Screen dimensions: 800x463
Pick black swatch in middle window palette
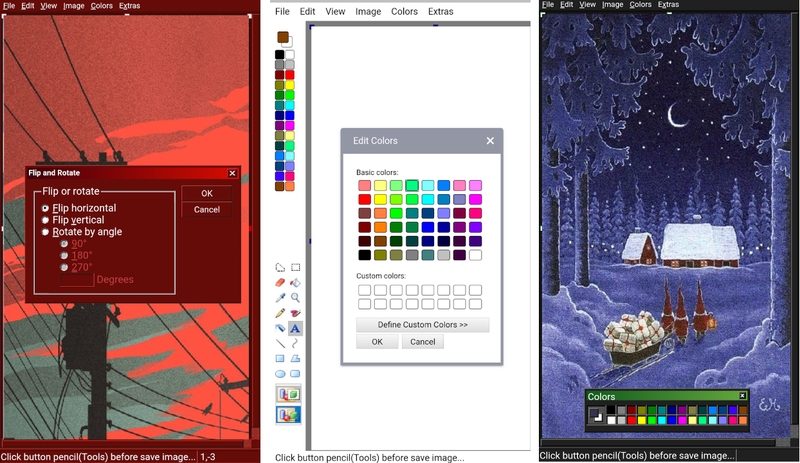[280, 54]
